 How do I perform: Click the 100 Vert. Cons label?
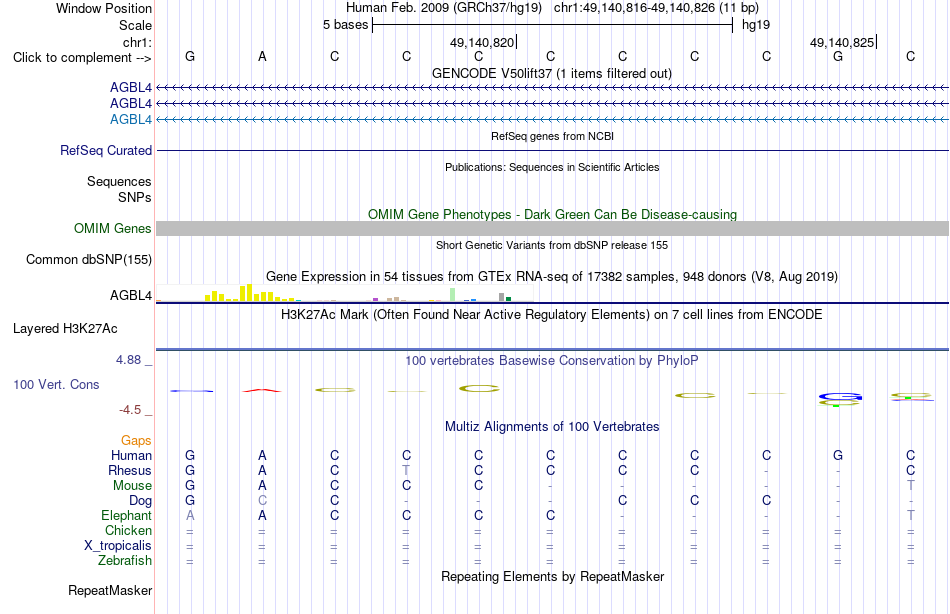click(x=56, y=384)
